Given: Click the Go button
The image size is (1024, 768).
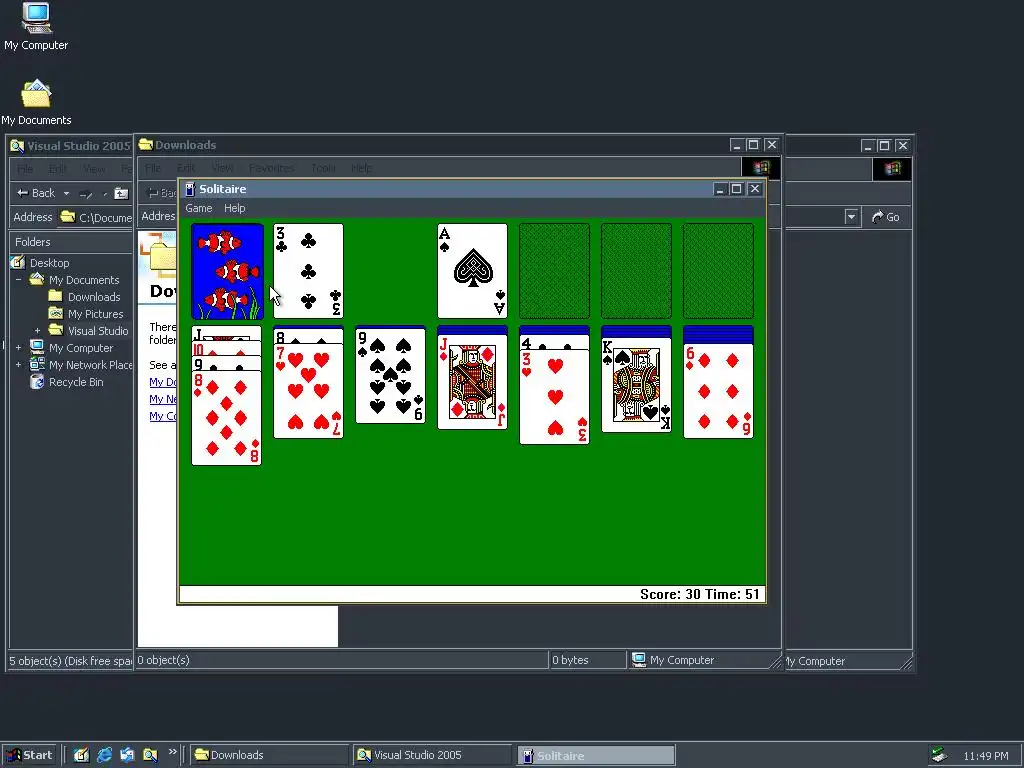Looking at the screenshot, I should point(886,217).
